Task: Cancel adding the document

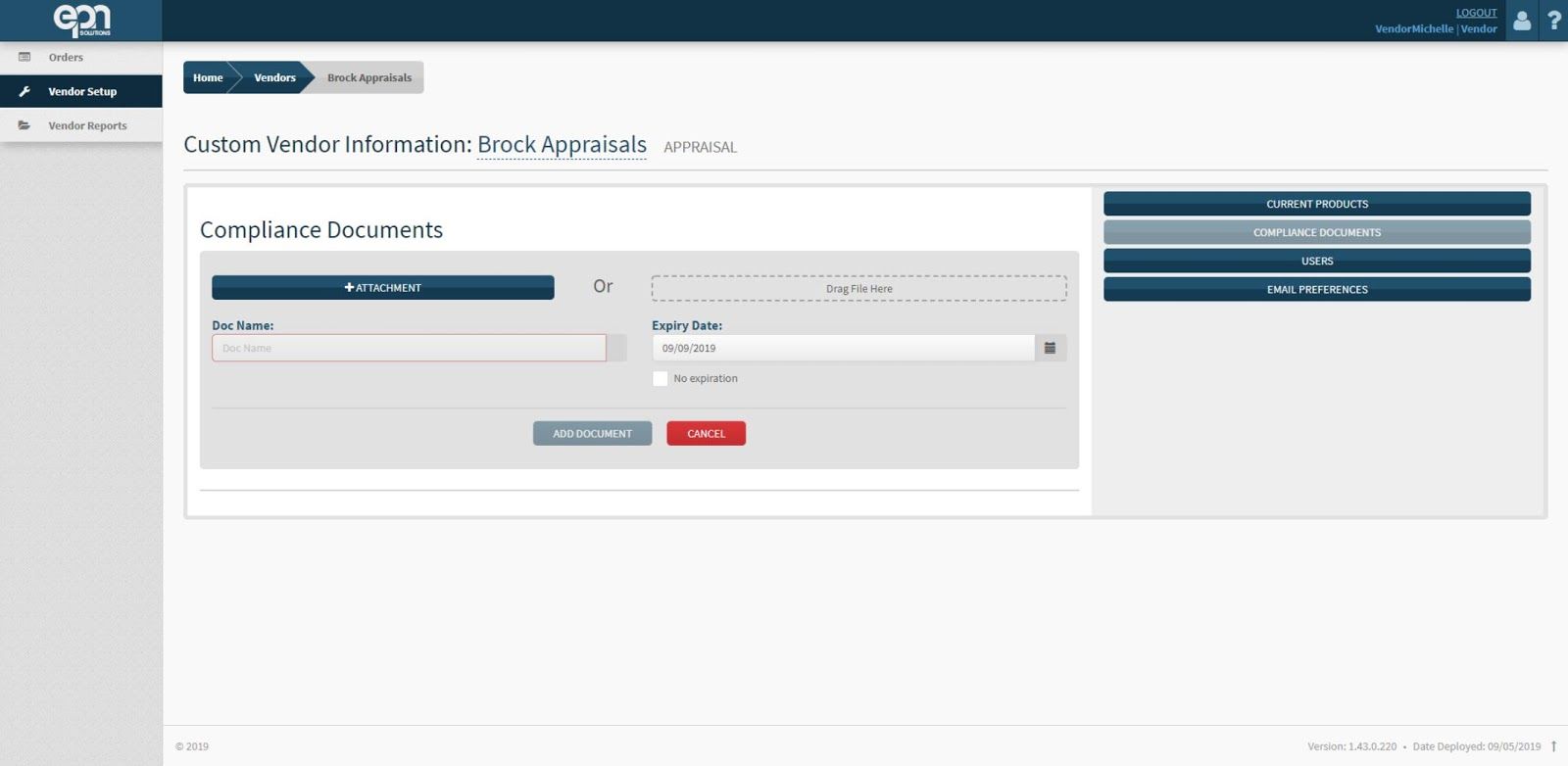Action: click(706, 433)
